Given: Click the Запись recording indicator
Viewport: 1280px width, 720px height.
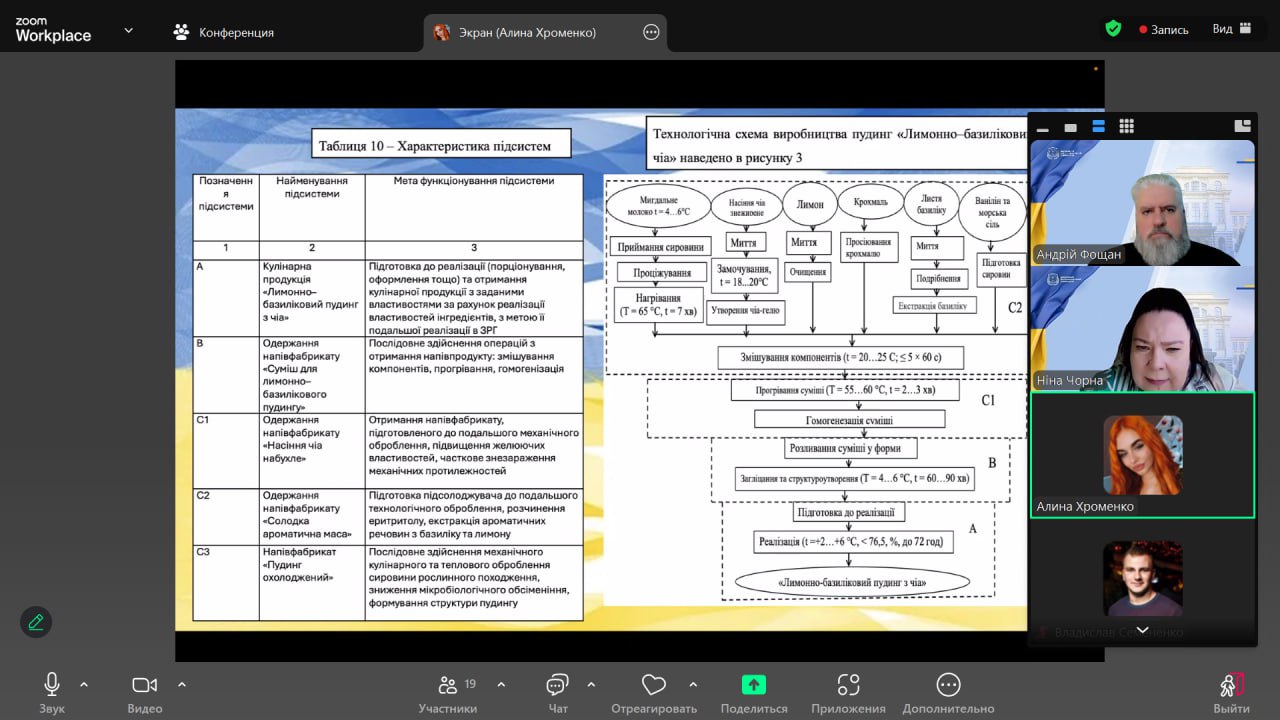Looking at the screenshot, I should 1164,30.
